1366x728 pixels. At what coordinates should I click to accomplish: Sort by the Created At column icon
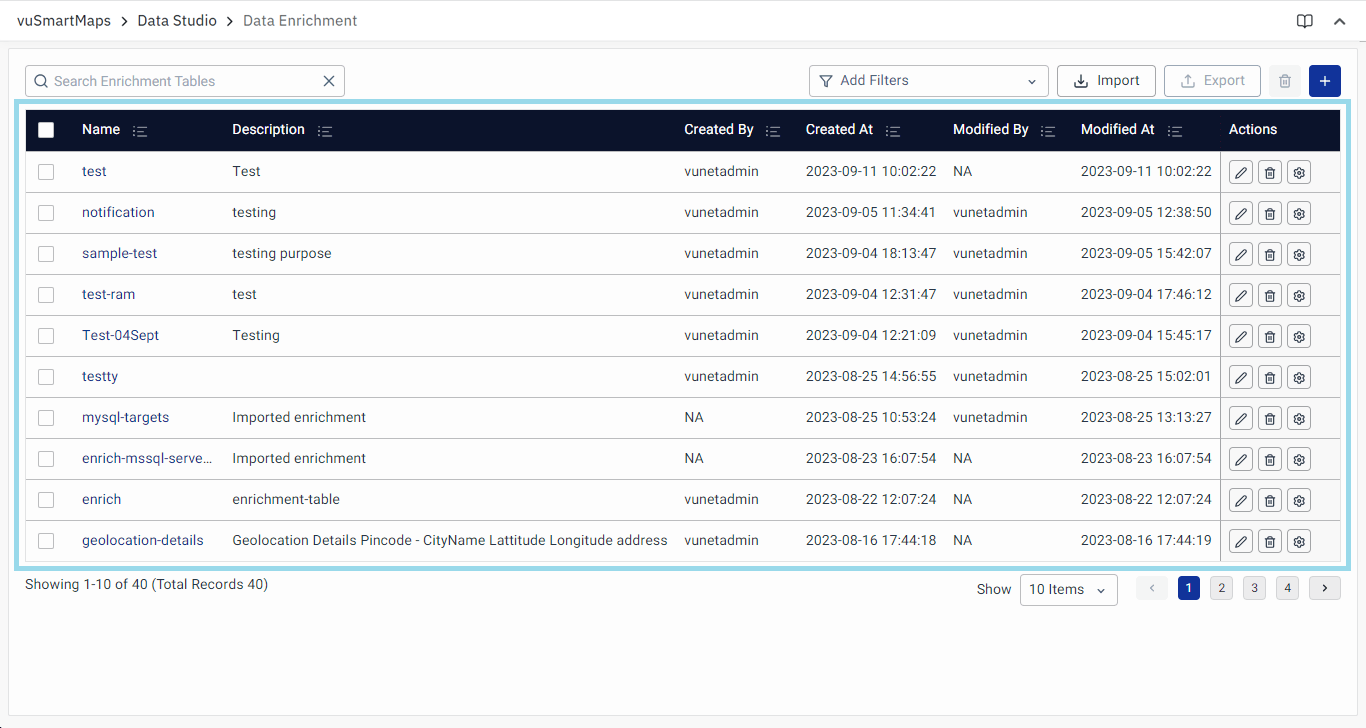(x=893, y=131)
